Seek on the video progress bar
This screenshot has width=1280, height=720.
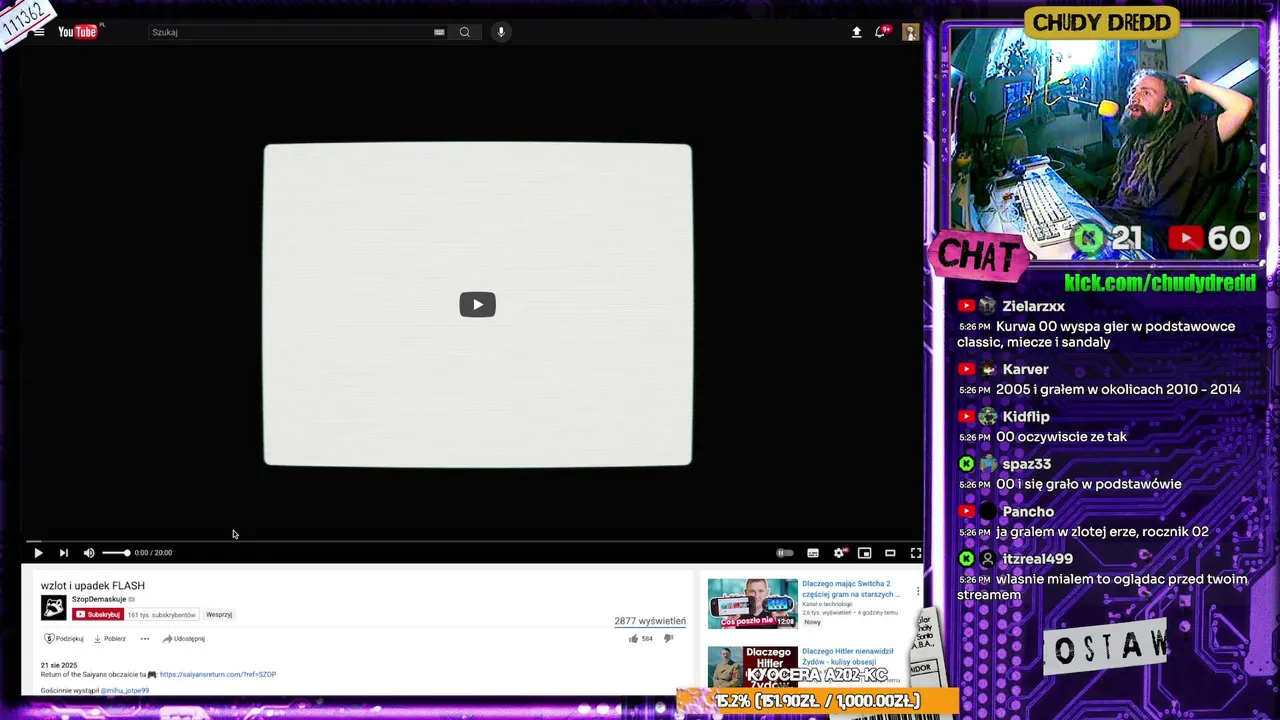(472, 541)
